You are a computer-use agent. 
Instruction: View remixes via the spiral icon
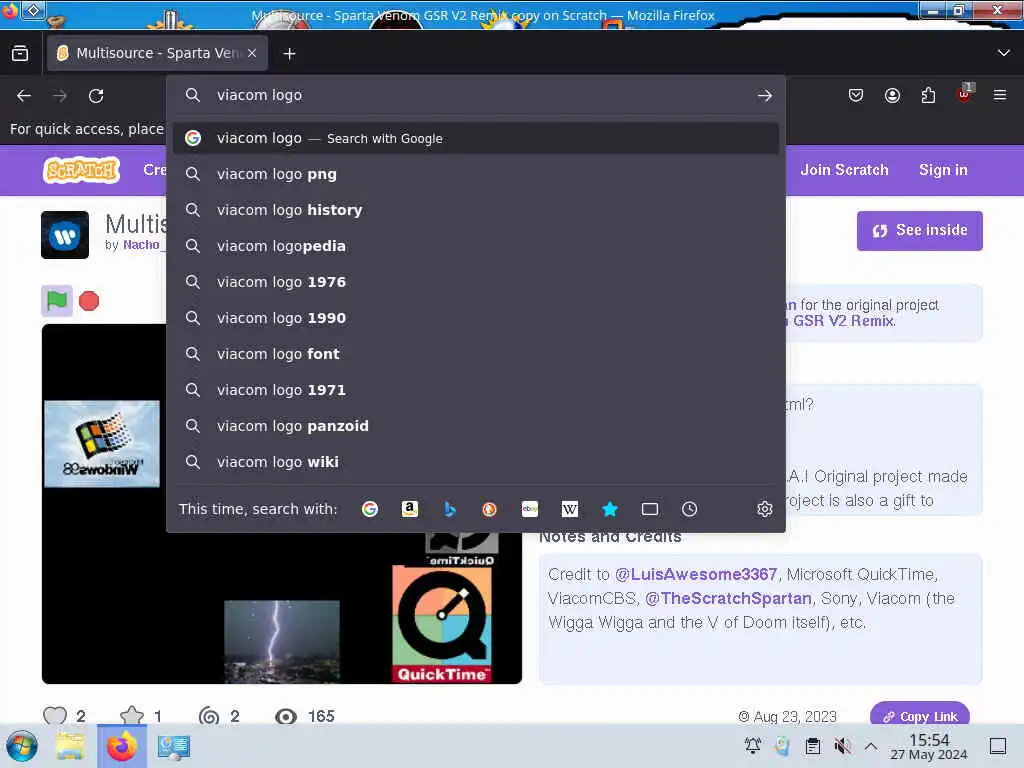209,716
